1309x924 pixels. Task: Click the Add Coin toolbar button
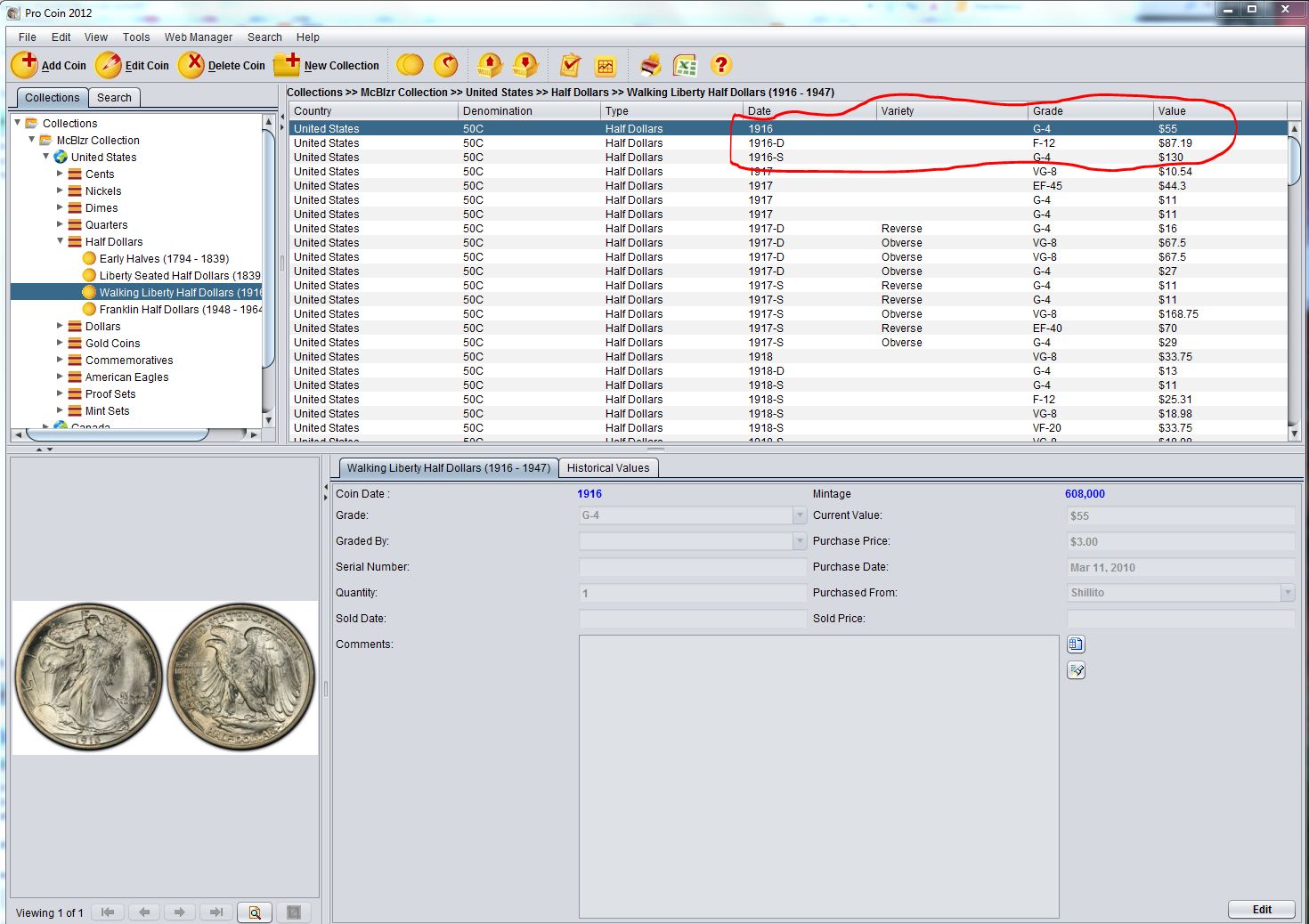coord(49,65)
